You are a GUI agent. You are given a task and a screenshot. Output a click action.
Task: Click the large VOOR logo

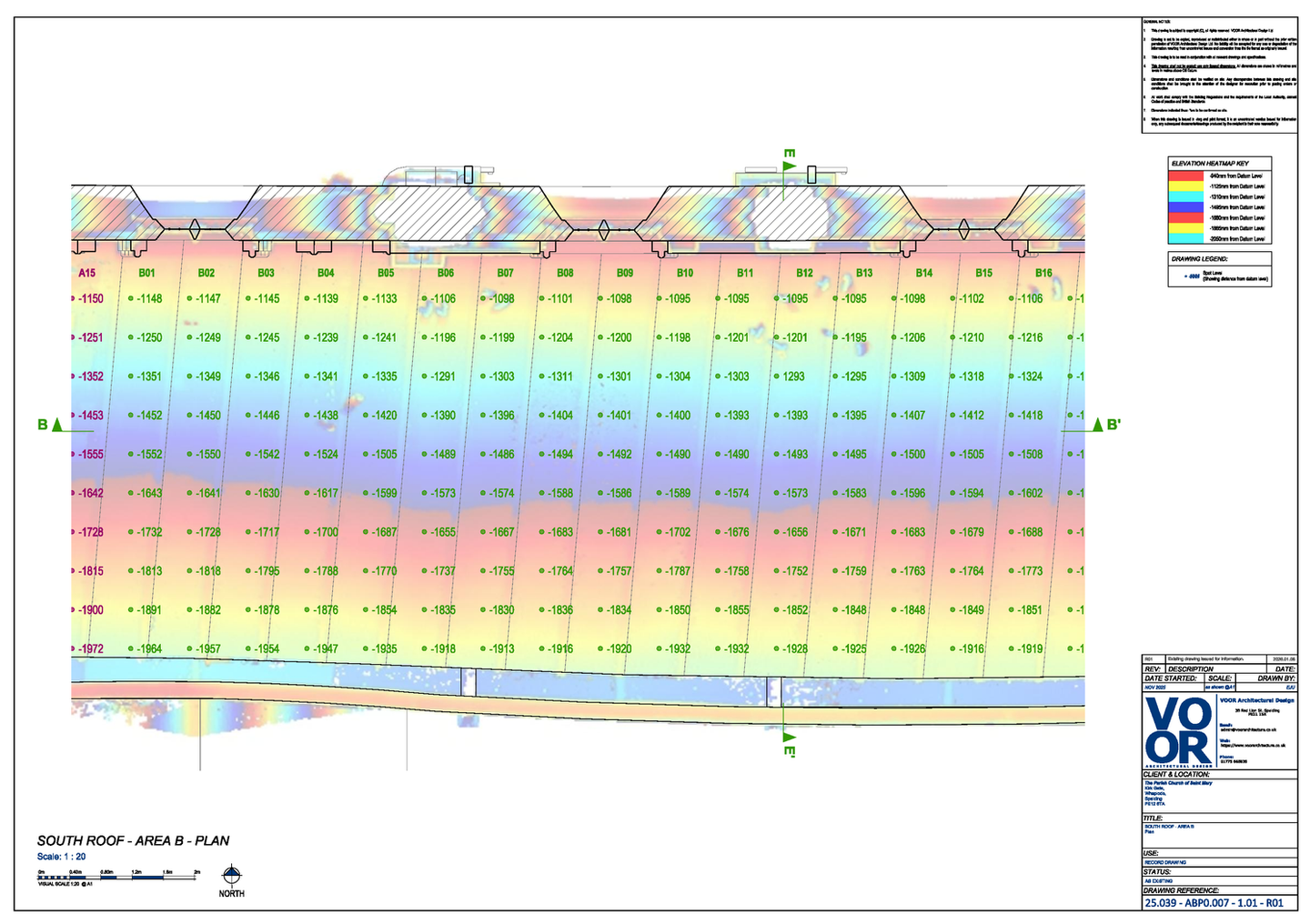(1177, 733)
